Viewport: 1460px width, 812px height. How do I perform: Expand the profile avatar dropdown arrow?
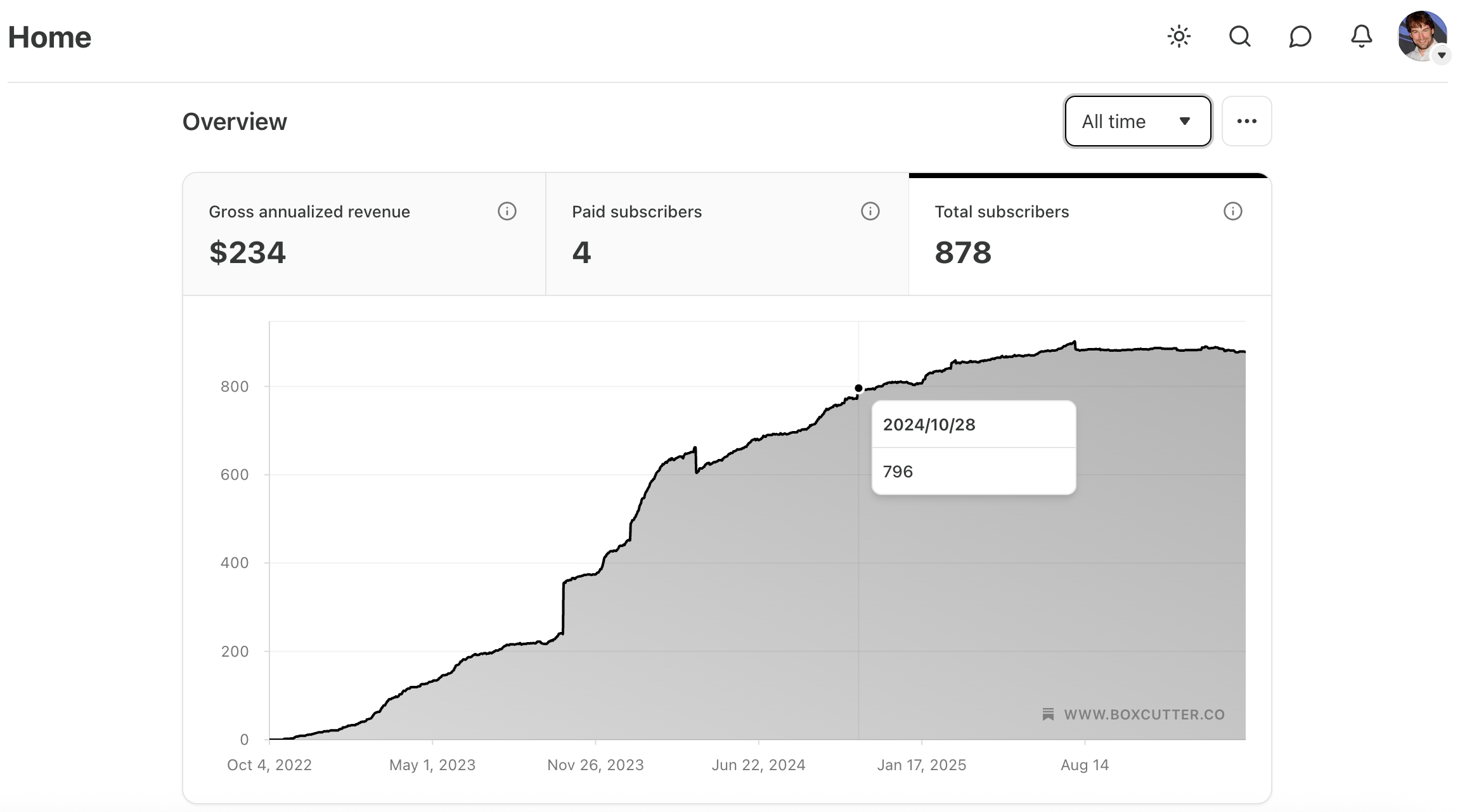(1441, 55)
